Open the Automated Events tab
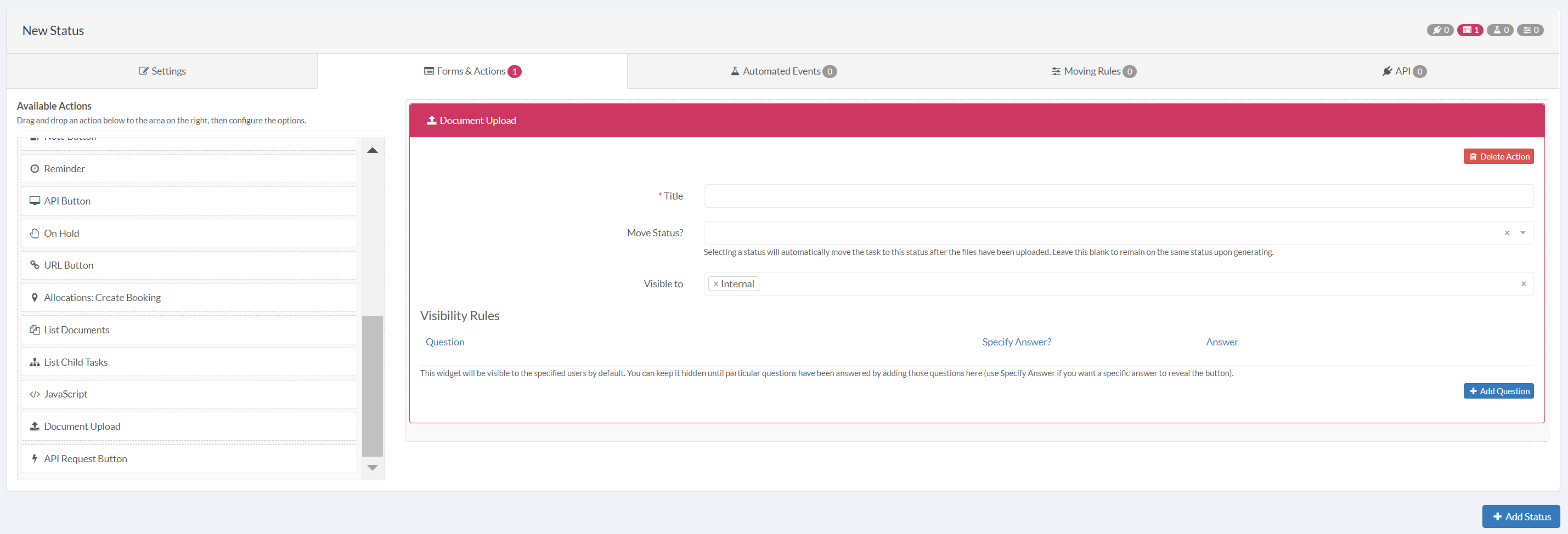1568x534 pixels. (783, 71)
